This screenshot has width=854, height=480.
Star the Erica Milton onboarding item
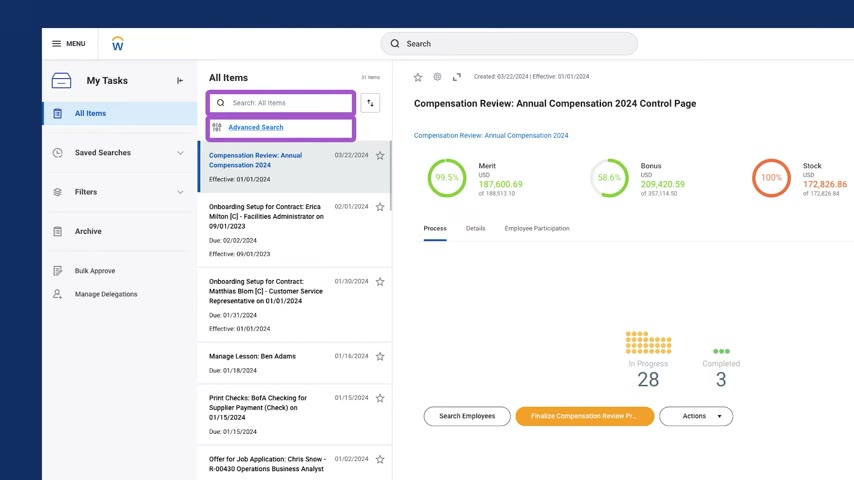coord(380,207)
